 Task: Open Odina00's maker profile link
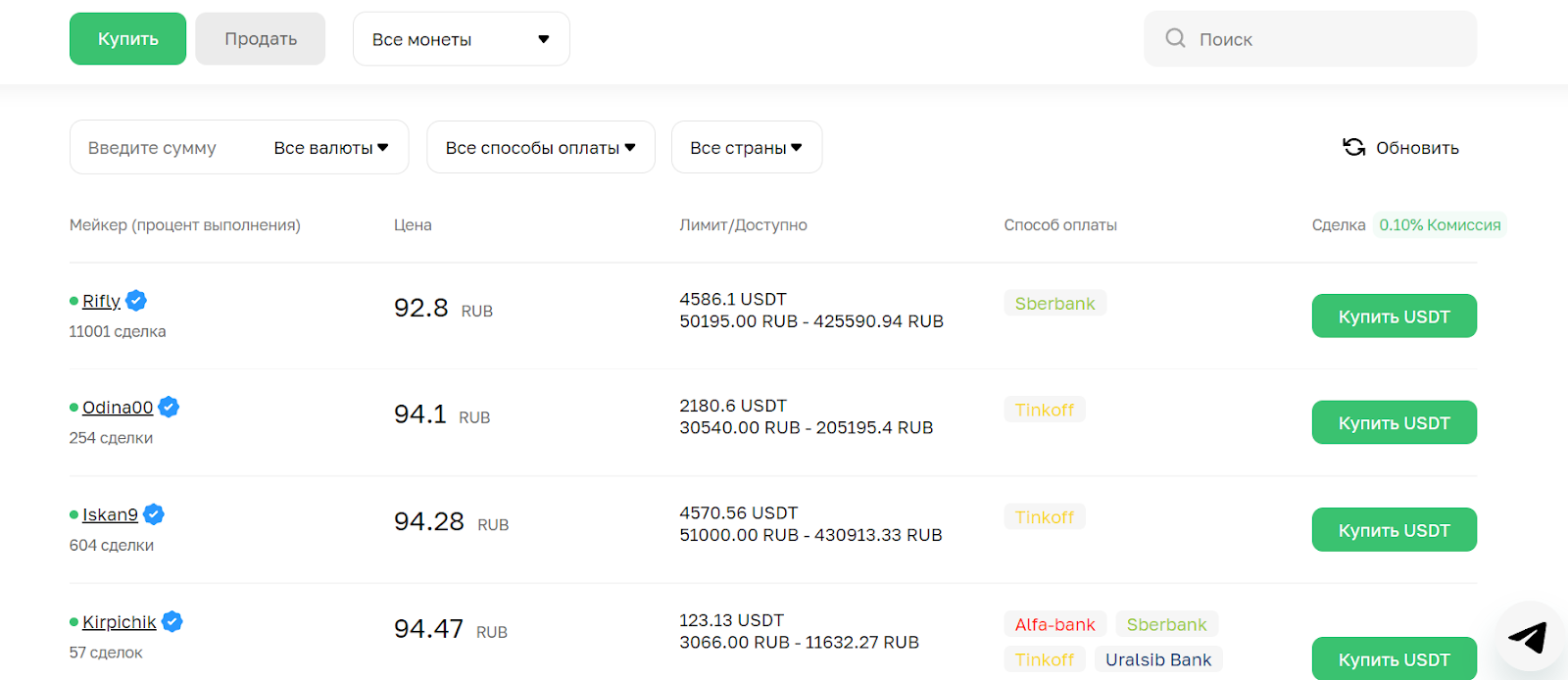(x=118, y=408)
